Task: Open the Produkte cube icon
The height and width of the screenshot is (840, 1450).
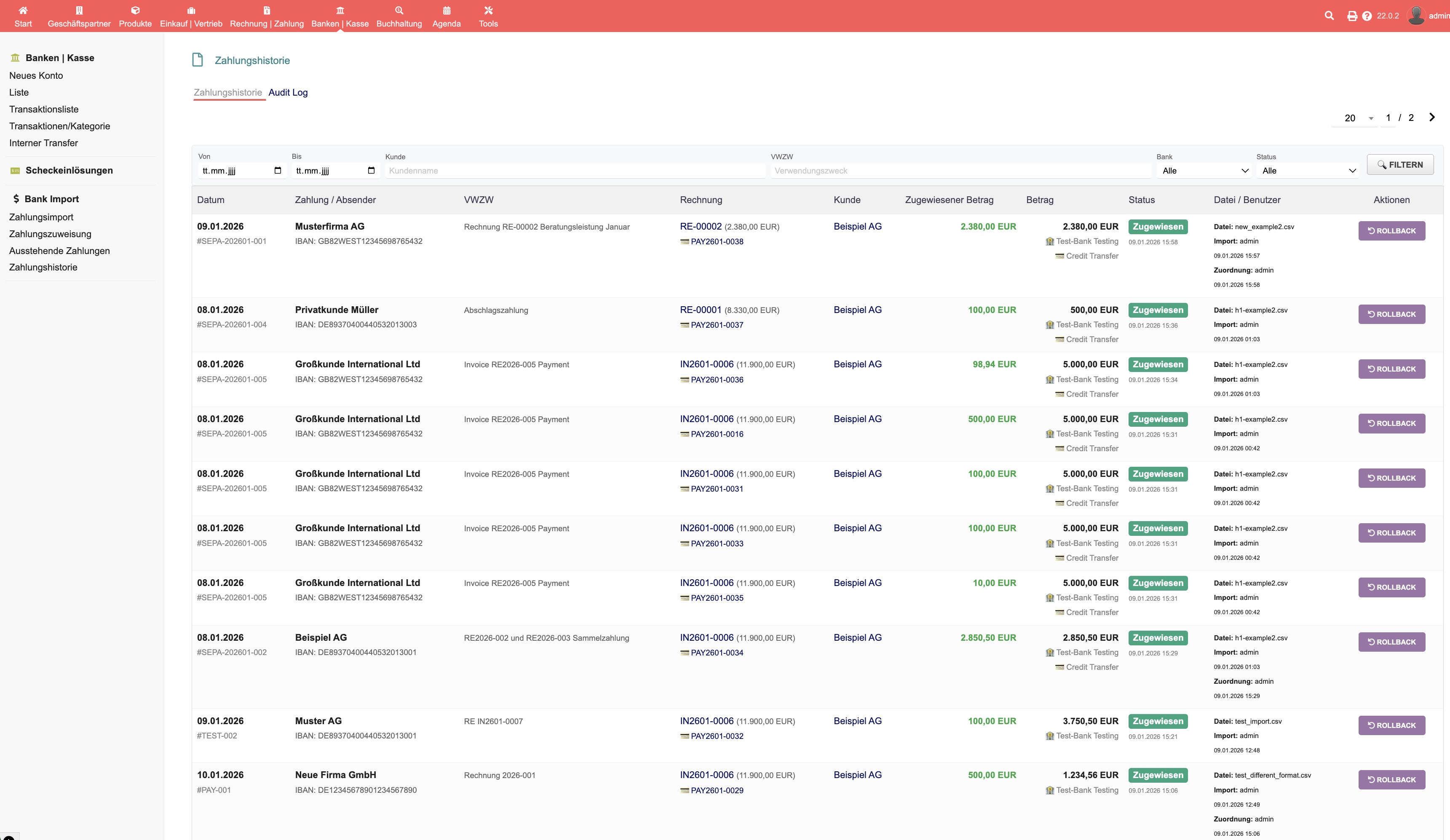Action: point(135,11)
